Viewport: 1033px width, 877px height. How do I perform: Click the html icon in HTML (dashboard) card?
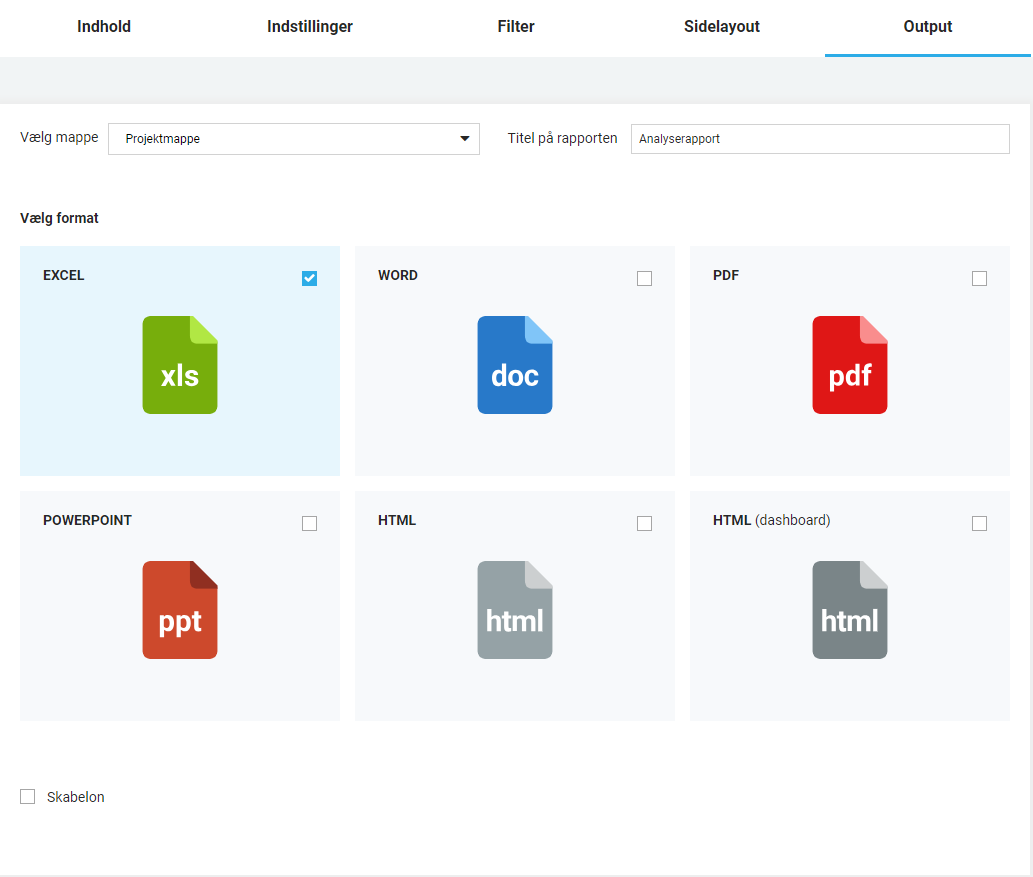pyautogui.click(x=850, y=610)
